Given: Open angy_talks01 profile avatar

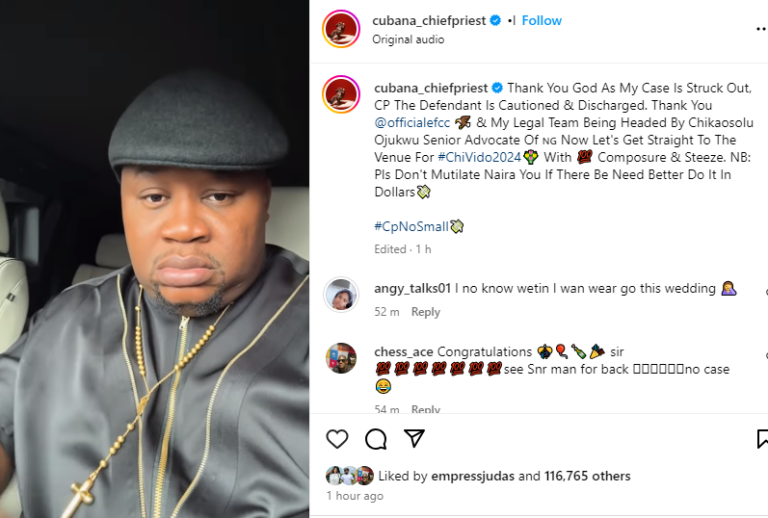Looking at the screenshot, I should click(x=341, y=295).
